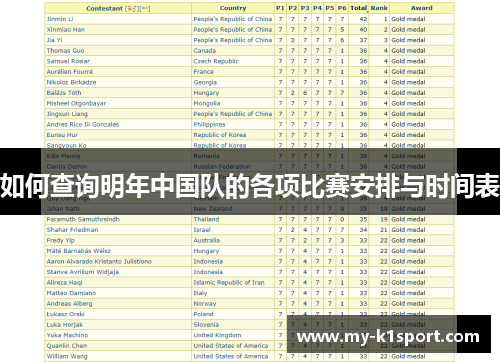Select contestant Paramuth Samuthrsindh
The height and width of the screenshot is (362, 500).
click(83, 219)
